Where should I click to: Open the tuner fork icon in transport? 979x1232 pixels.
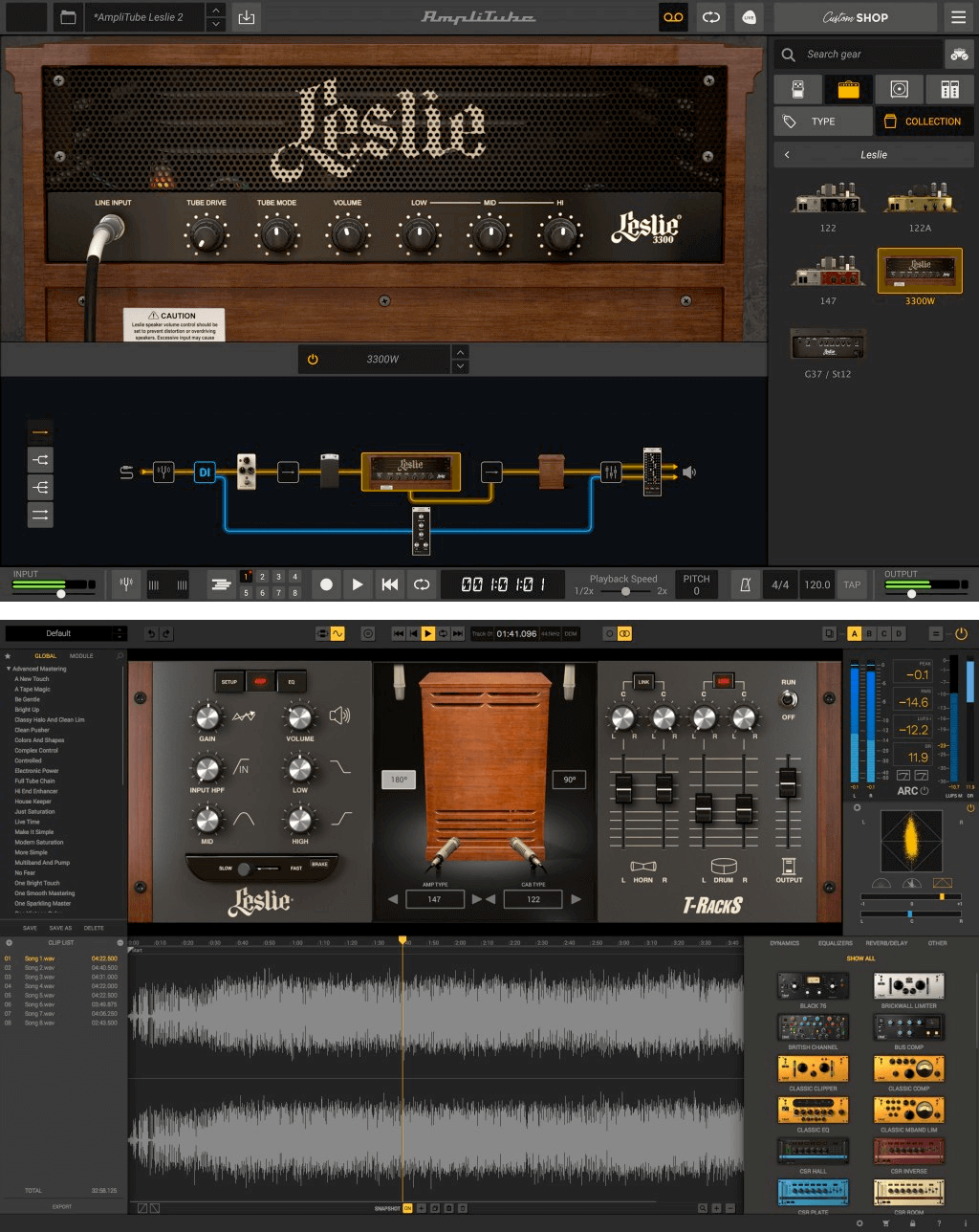pos(126,583)
